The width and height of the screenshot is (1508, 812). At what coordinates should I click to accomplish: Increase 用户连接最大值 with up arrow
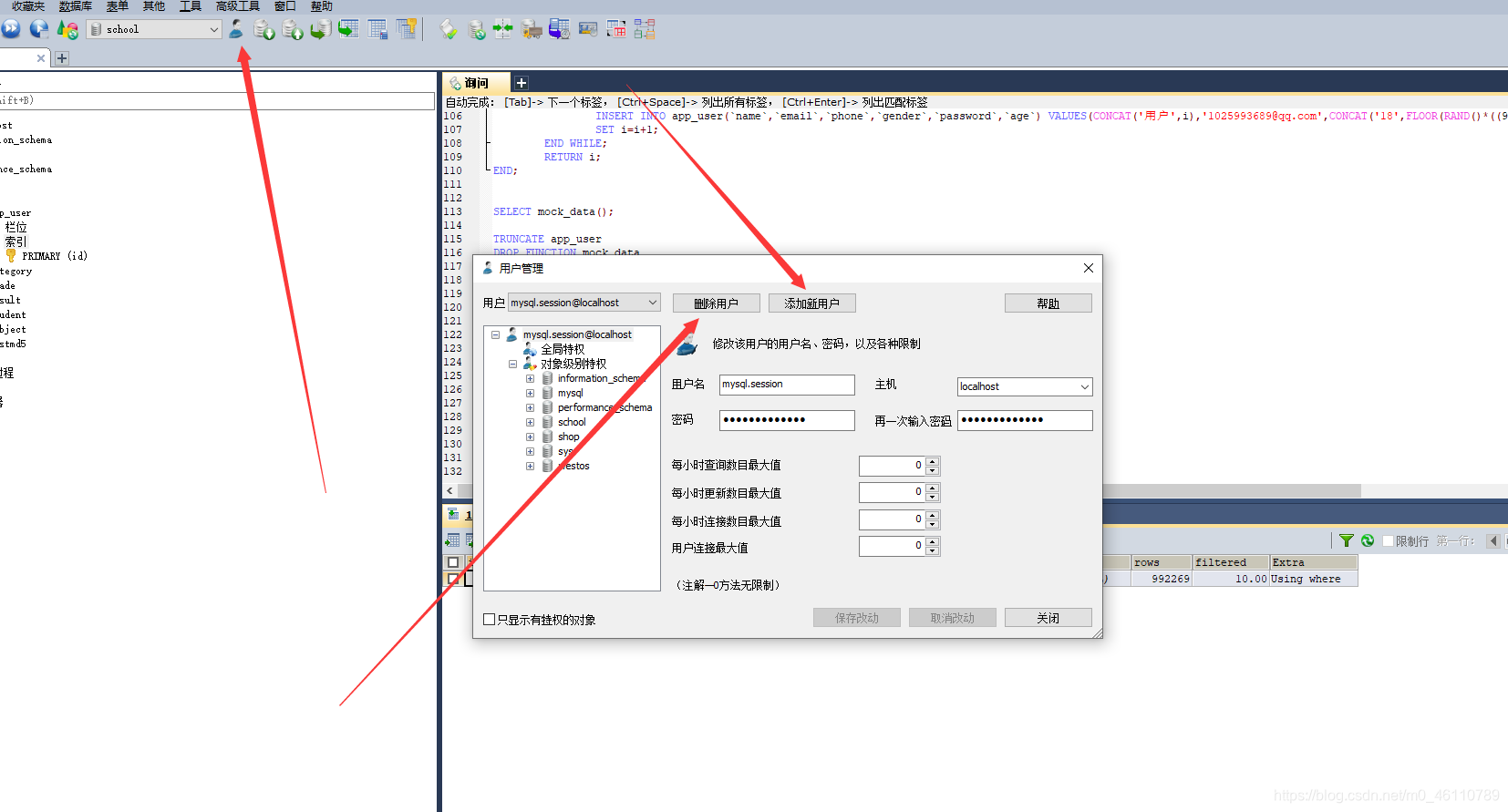932,542
